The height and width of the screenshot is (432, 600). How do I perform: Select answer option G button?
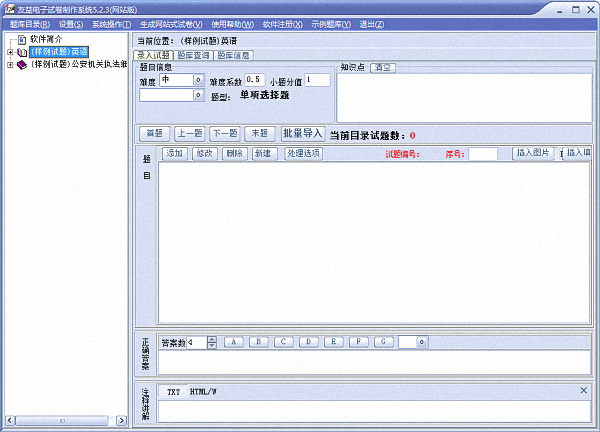click(x=384, y=342)
